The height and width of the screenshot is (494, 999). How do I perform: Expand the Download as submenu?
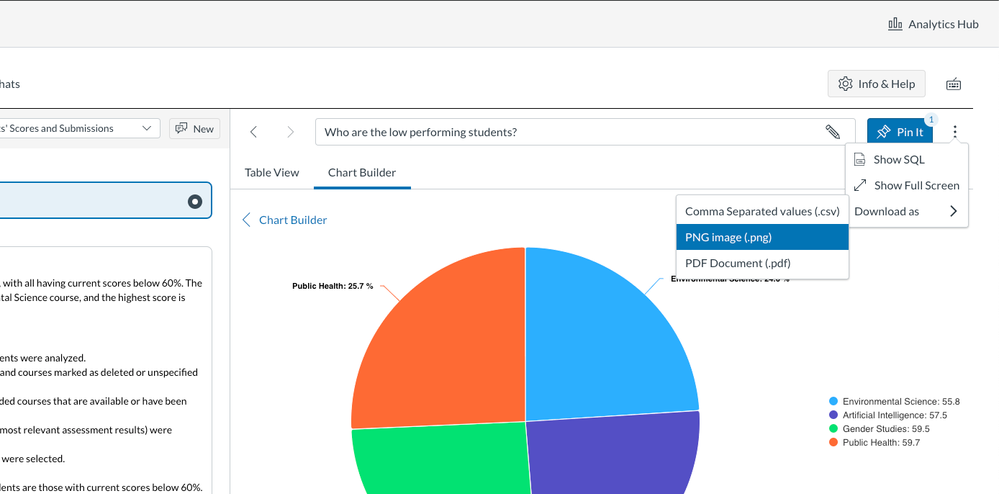(906, 211)
